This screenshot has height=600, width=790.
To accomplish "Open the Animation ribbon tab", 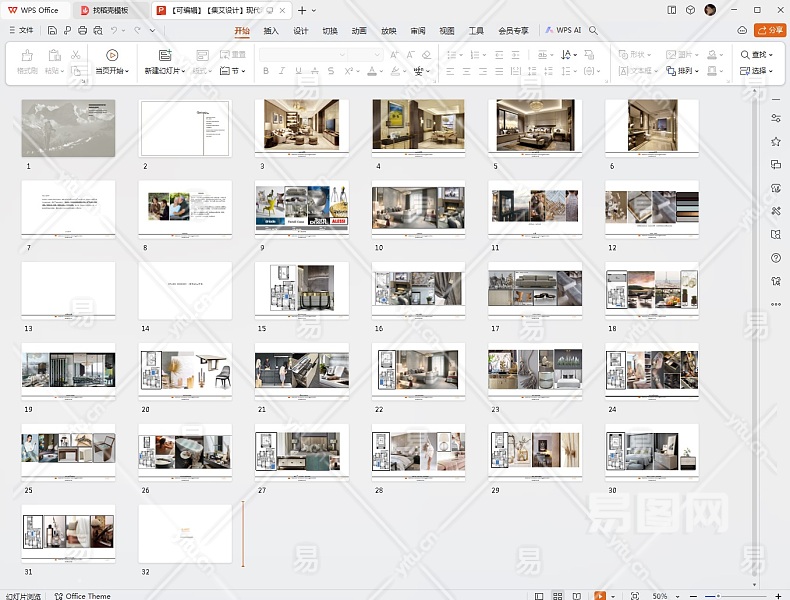I will coord(359,31).
